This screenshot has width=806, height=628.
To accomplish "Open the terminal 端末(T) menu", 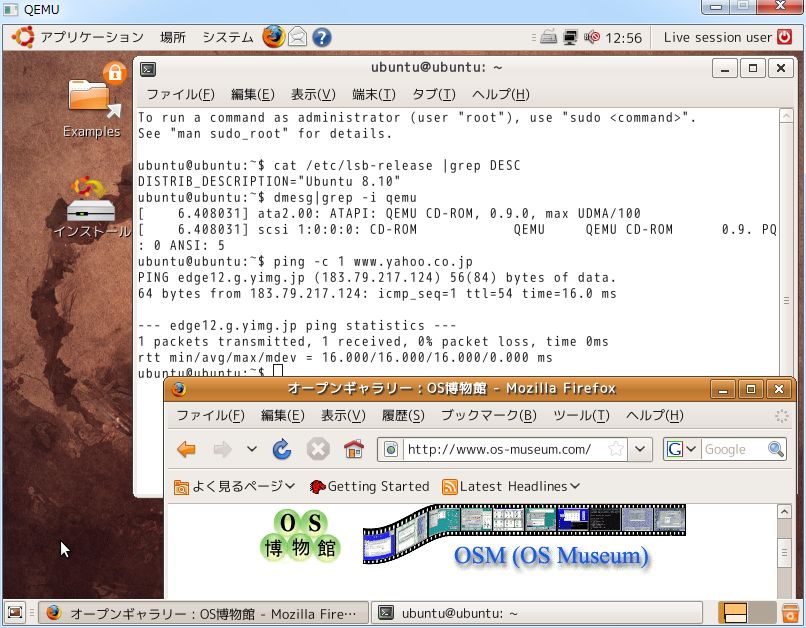I will [374, 95].
